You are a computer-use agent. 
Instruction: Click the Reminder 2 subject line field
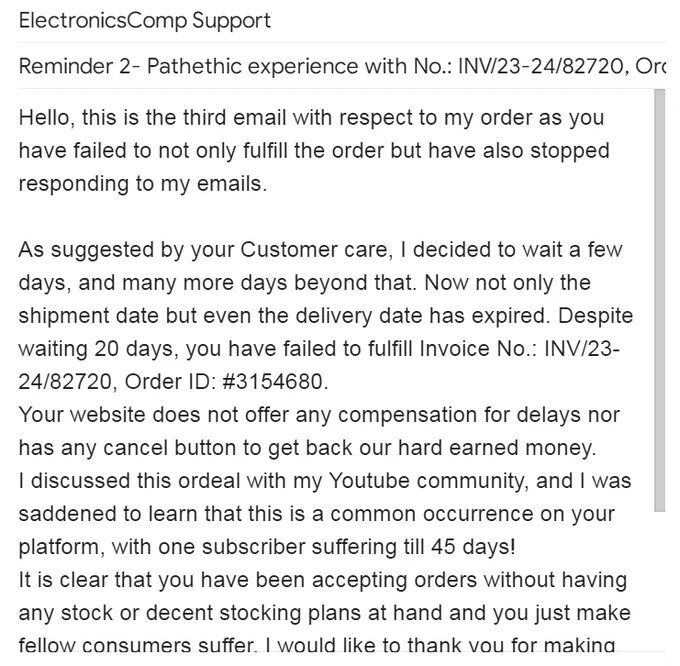tap(342, 66)
